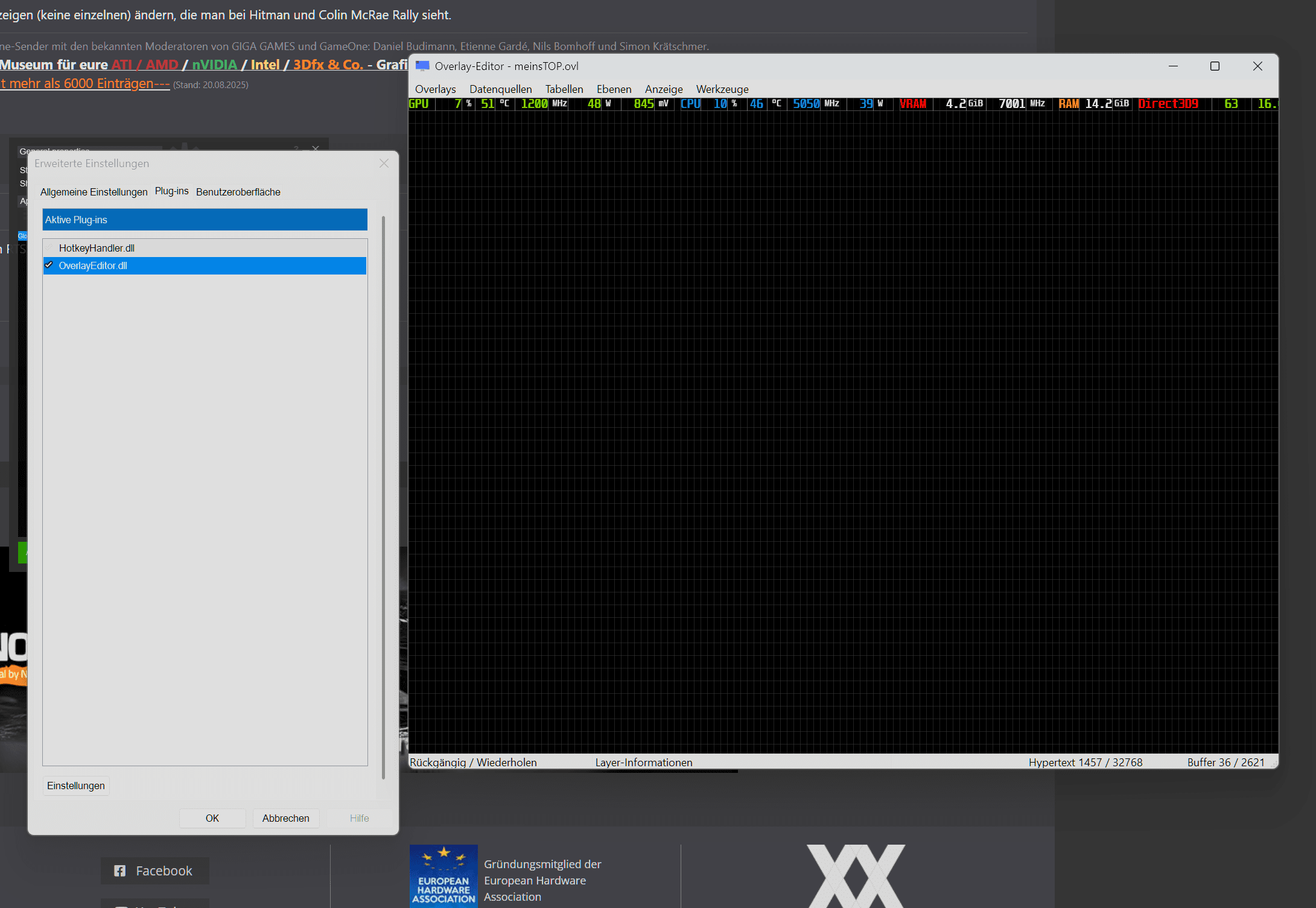Expand the Ebenen menu
The height and width of the screenshot is (908, 1316).
[x=614, y=89]
